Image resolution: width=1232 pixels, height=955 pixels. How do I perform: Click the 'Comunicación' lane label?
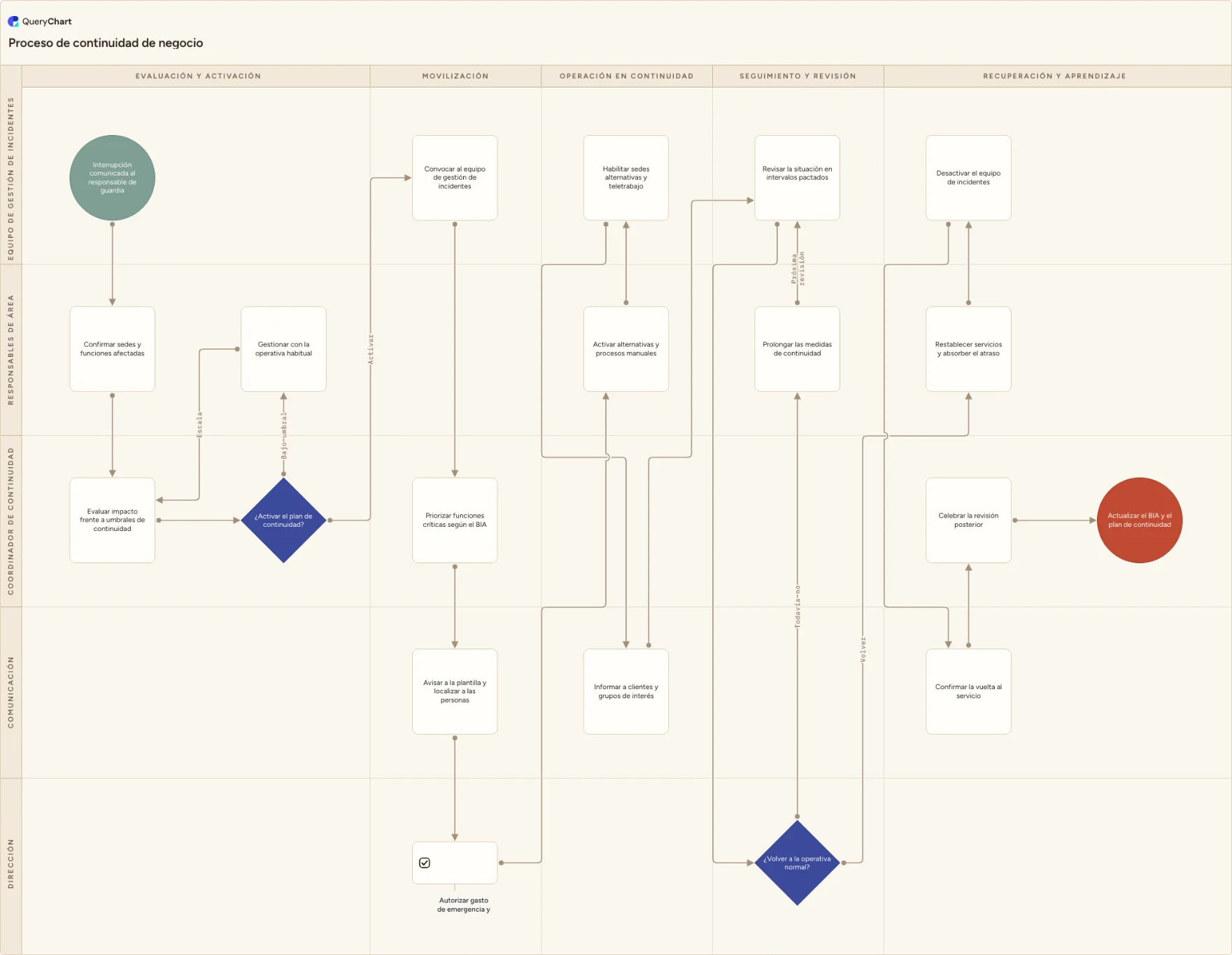10,693
